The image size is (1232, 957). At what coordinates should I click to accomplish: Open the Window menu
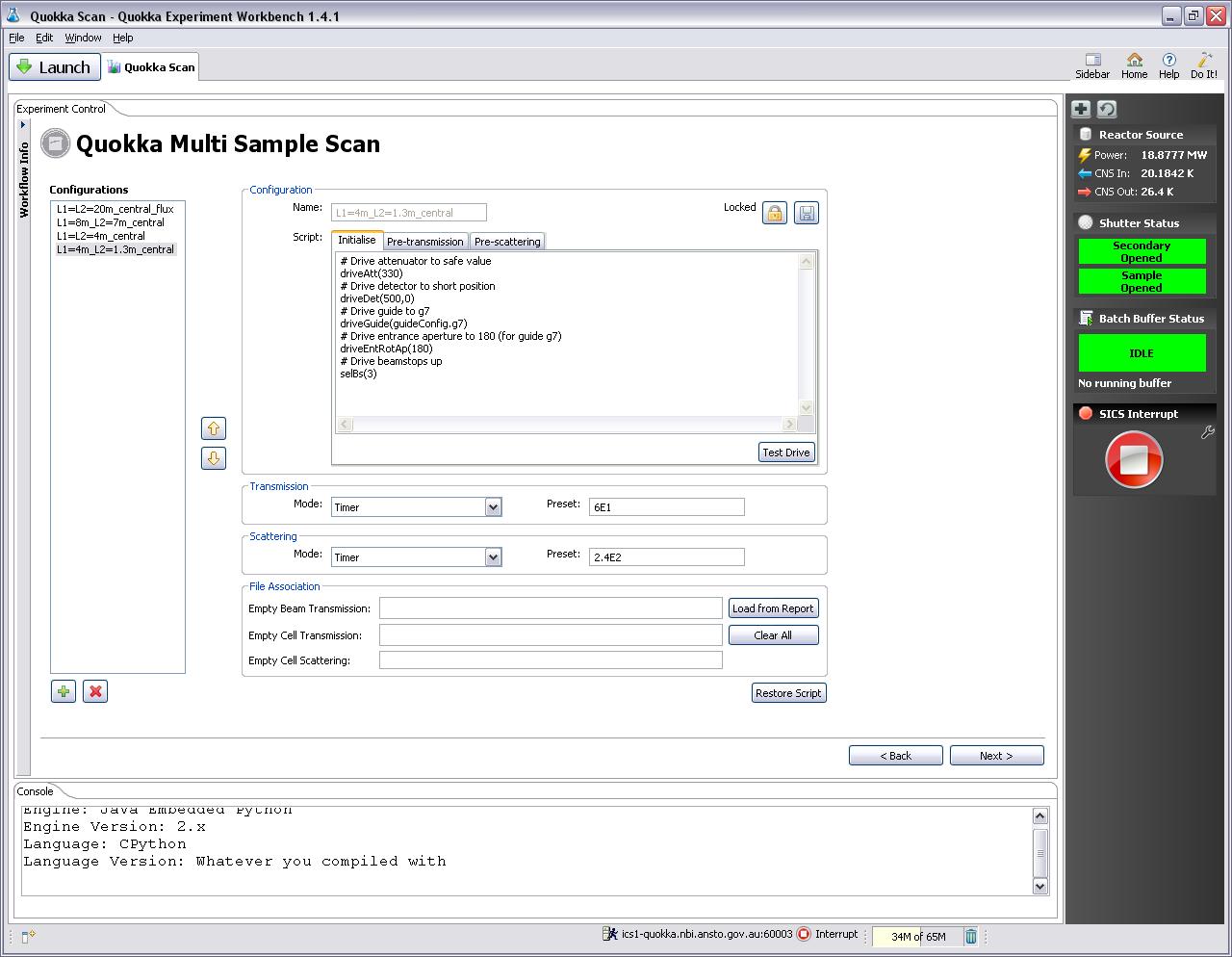point(83,38)
